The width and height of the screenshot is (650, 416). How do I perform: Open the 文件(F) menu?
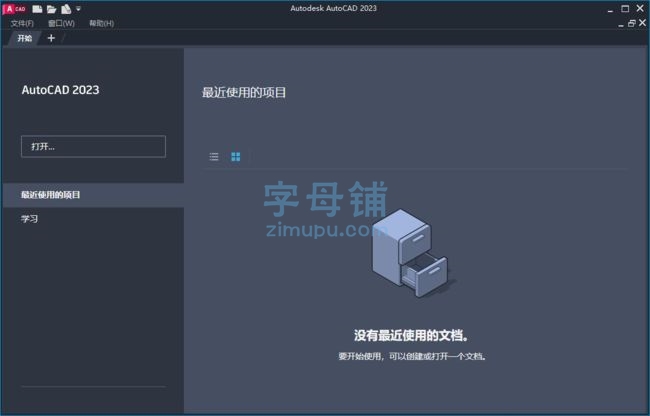[22, 23]
